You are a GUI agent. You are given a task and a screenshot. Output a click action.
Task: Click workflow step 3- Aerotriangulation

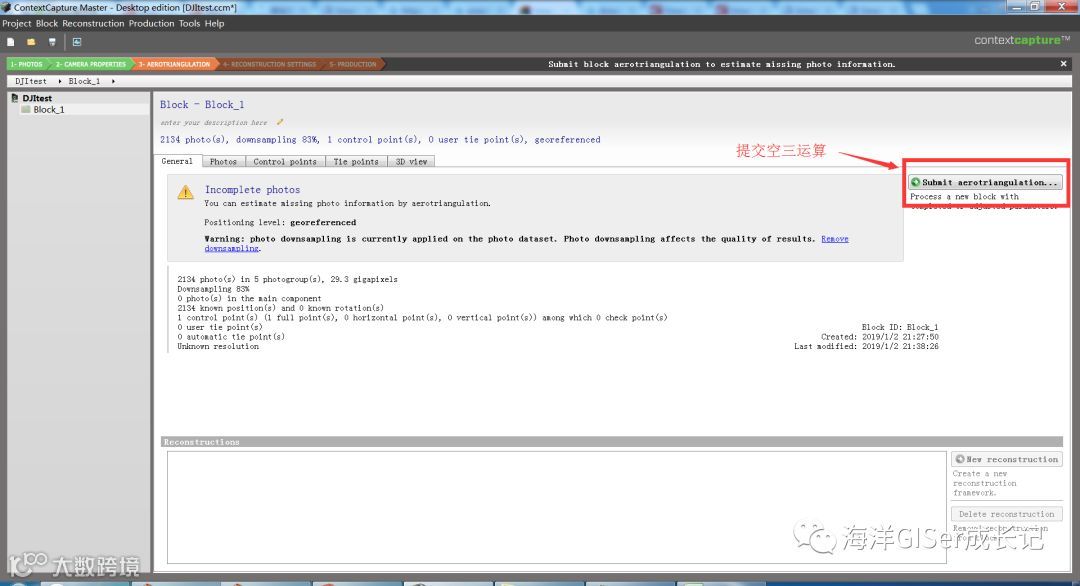(x=174, y=64)
